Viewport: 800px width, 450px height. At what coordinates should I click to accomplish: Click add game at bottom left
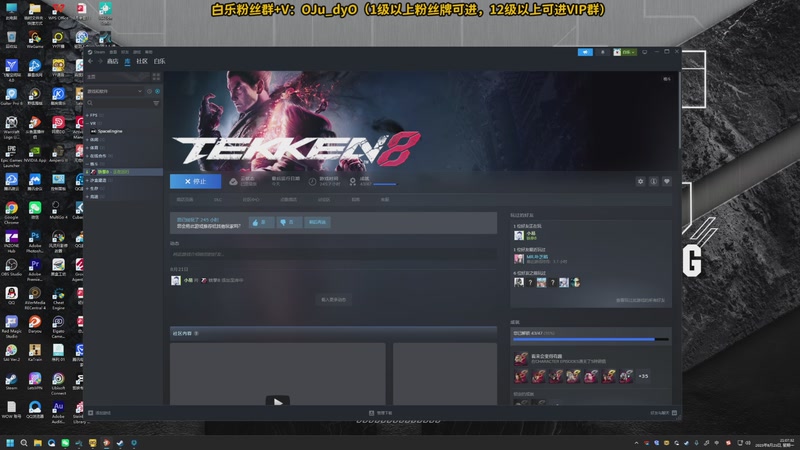pos(99,413)
